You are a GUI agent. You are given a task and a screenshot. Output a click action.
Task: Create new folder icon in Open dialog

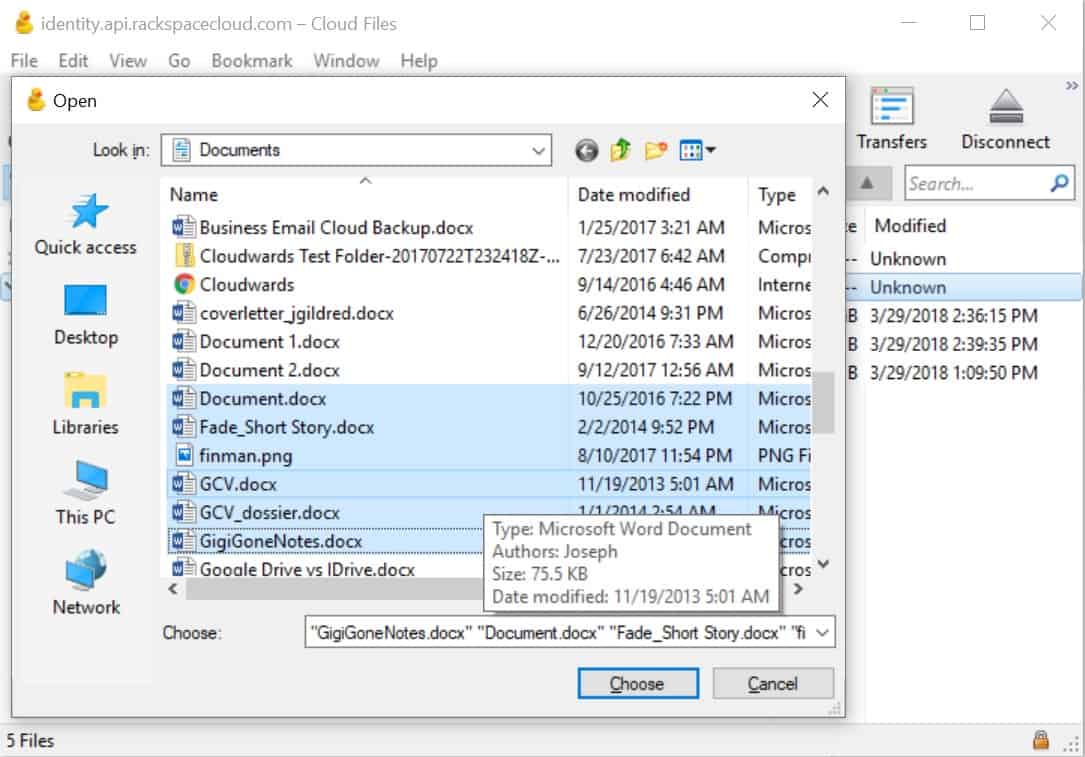655,149
